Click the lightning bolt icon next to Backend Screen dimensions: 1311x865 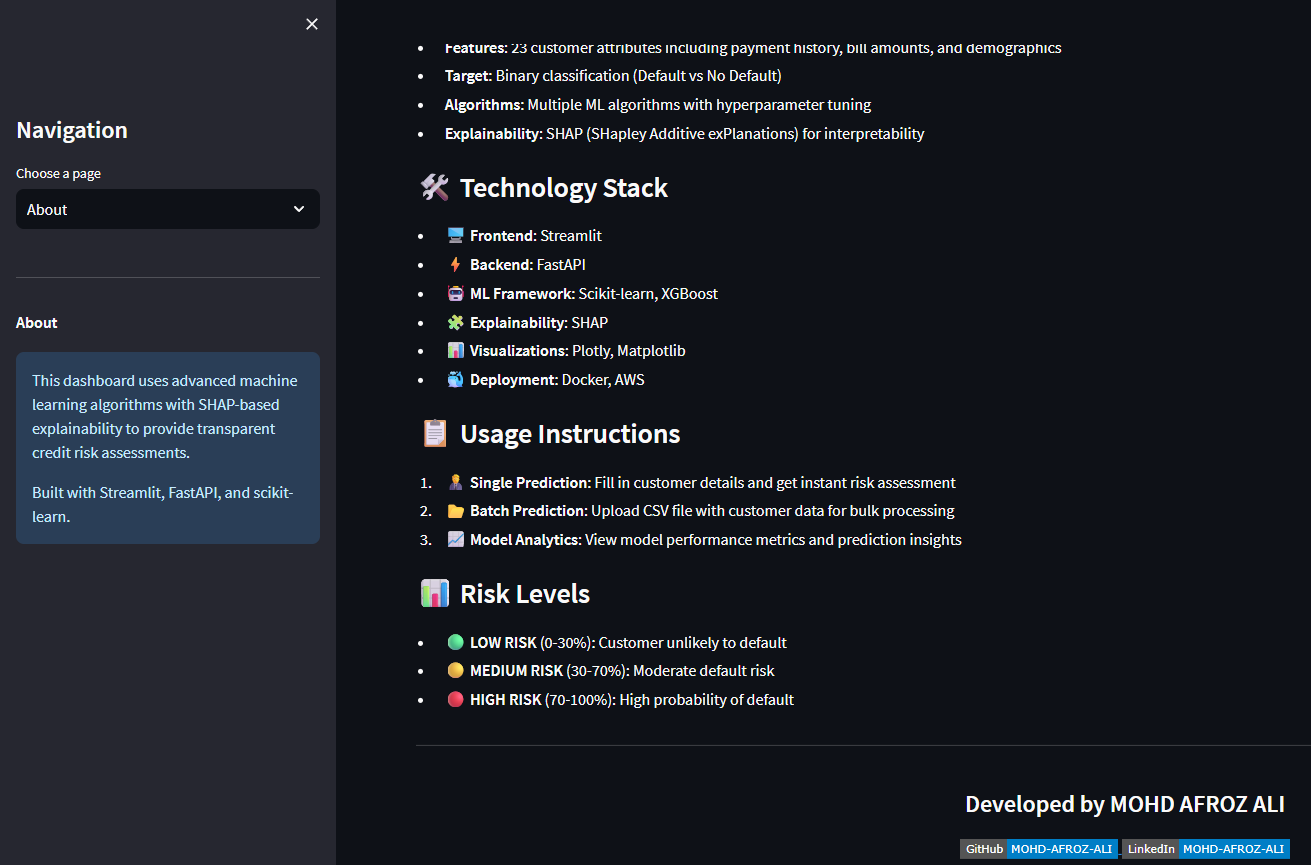(456, 265)
